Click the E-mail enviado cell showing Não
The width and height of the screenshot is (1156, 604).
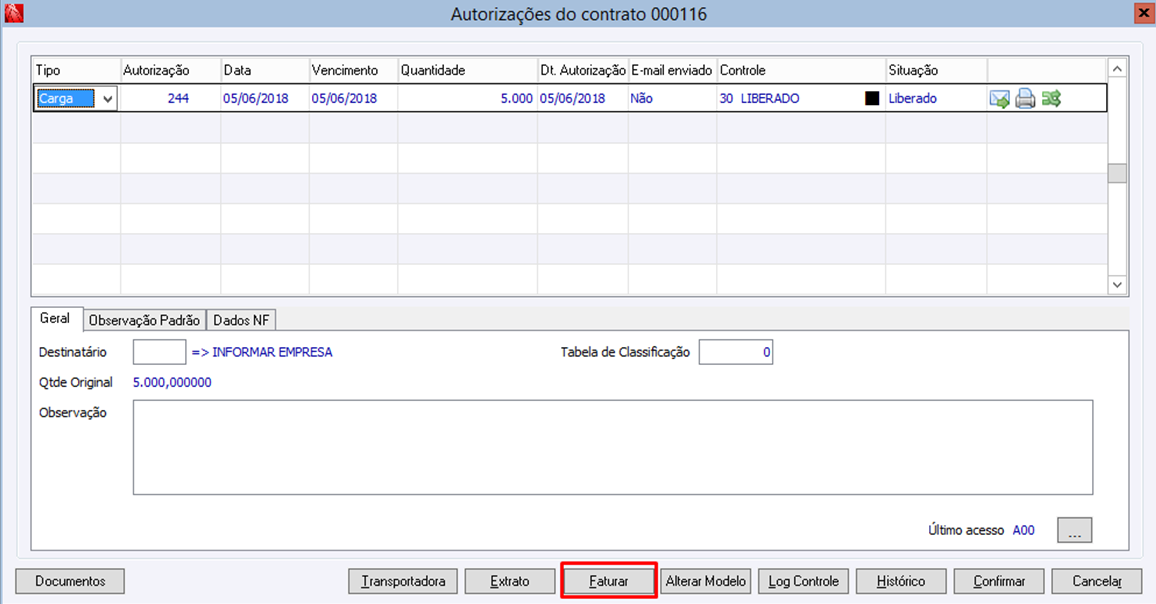coord(672,98)
